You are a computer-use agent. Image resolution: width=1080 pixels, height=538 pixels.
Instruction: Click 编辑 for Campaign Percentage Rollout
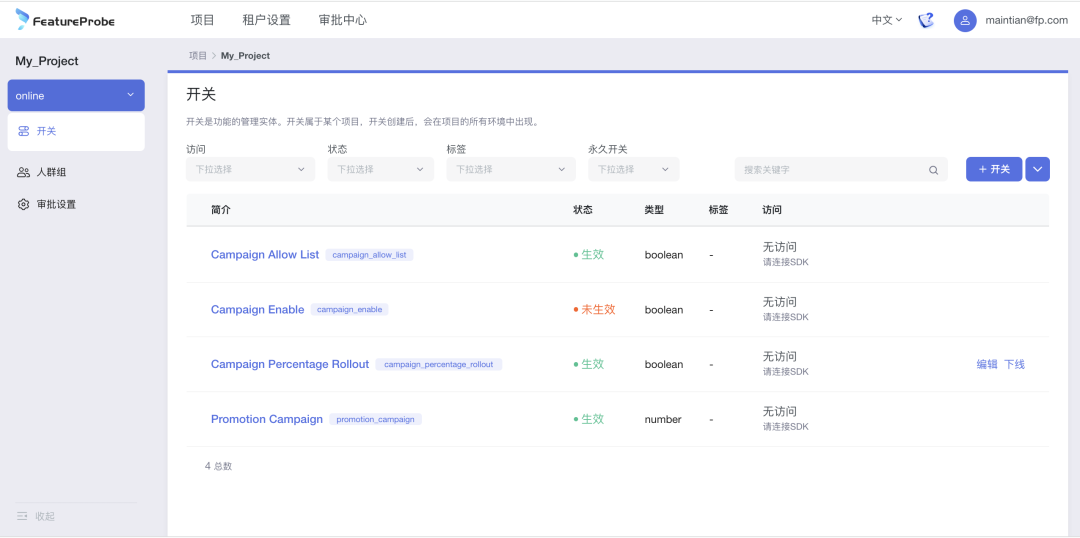[x=986, y=364]
